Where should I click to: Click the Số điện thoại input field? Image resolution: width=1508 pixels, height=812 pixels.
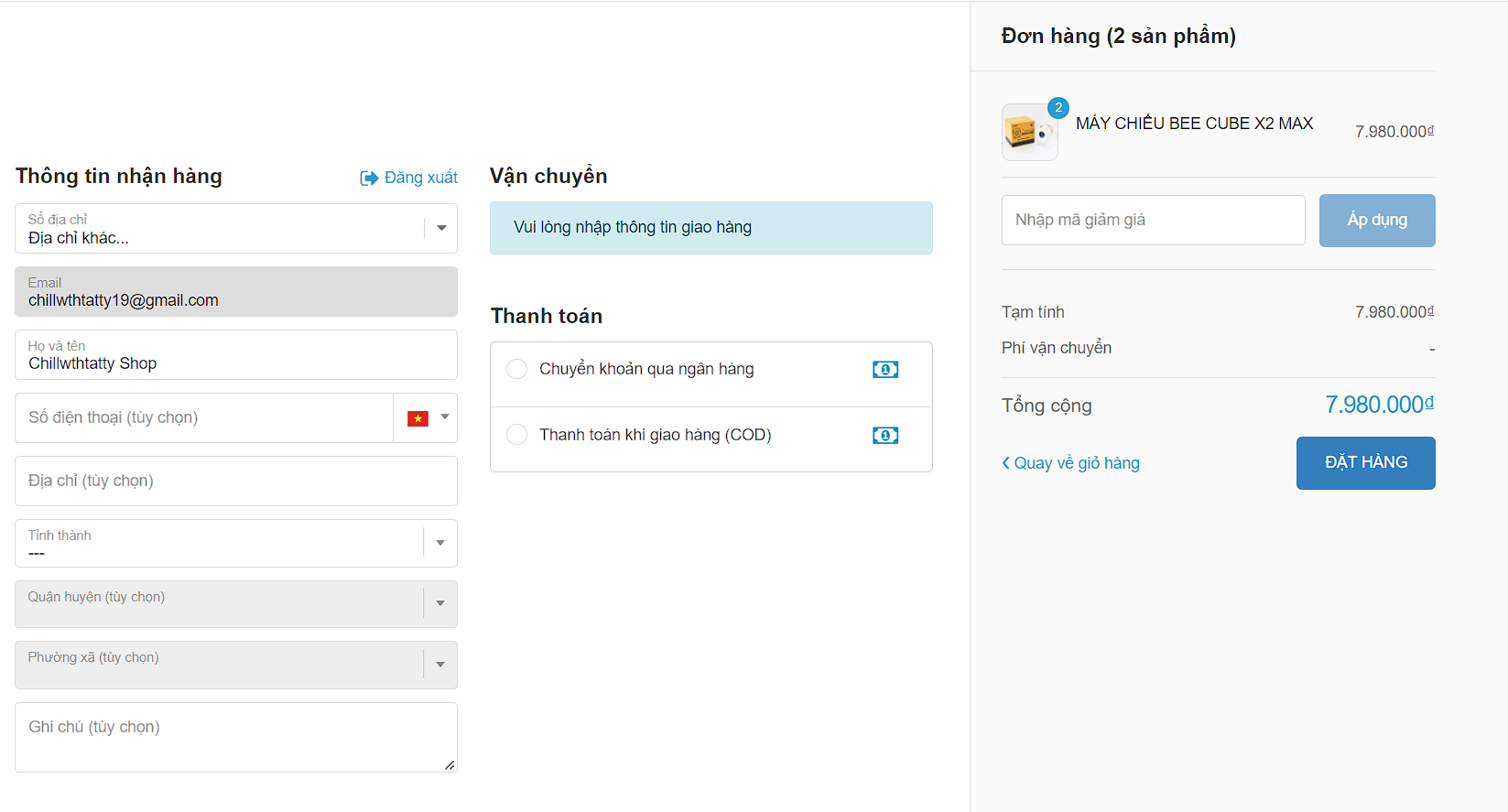204,418
